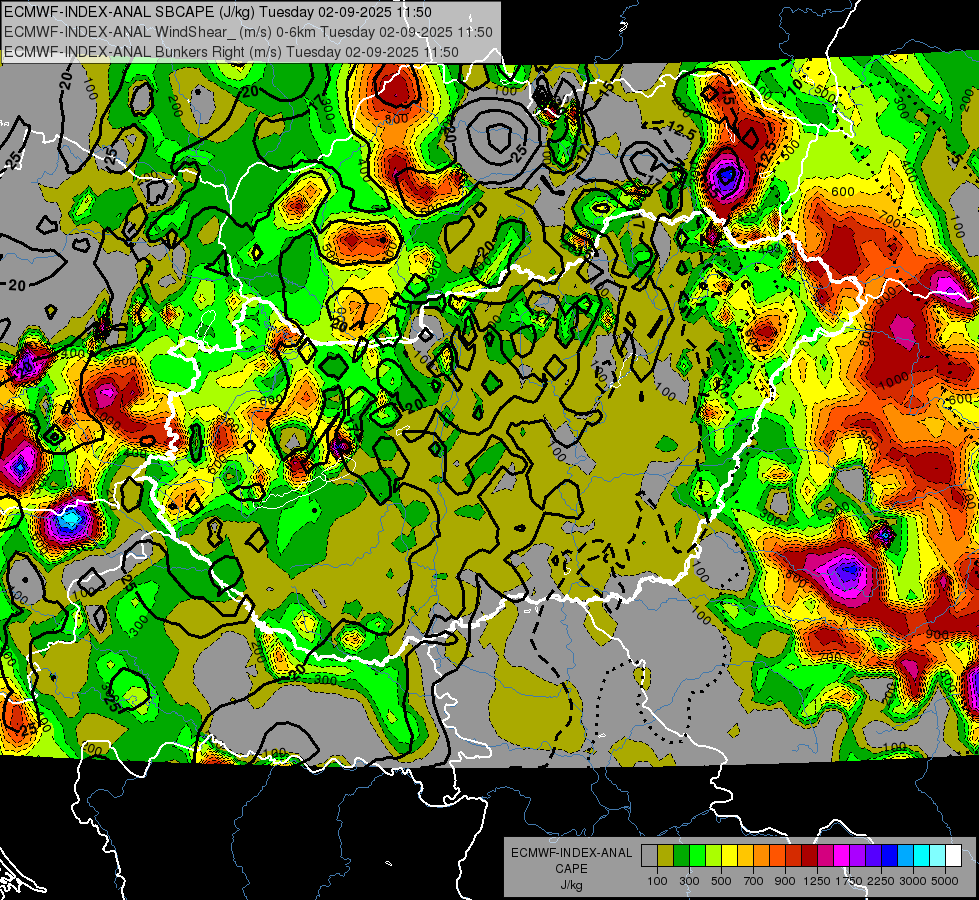The height and width of the screenshot is (900, 979).
Task: Select the pure yellow legend swatch
Action: 729,856
